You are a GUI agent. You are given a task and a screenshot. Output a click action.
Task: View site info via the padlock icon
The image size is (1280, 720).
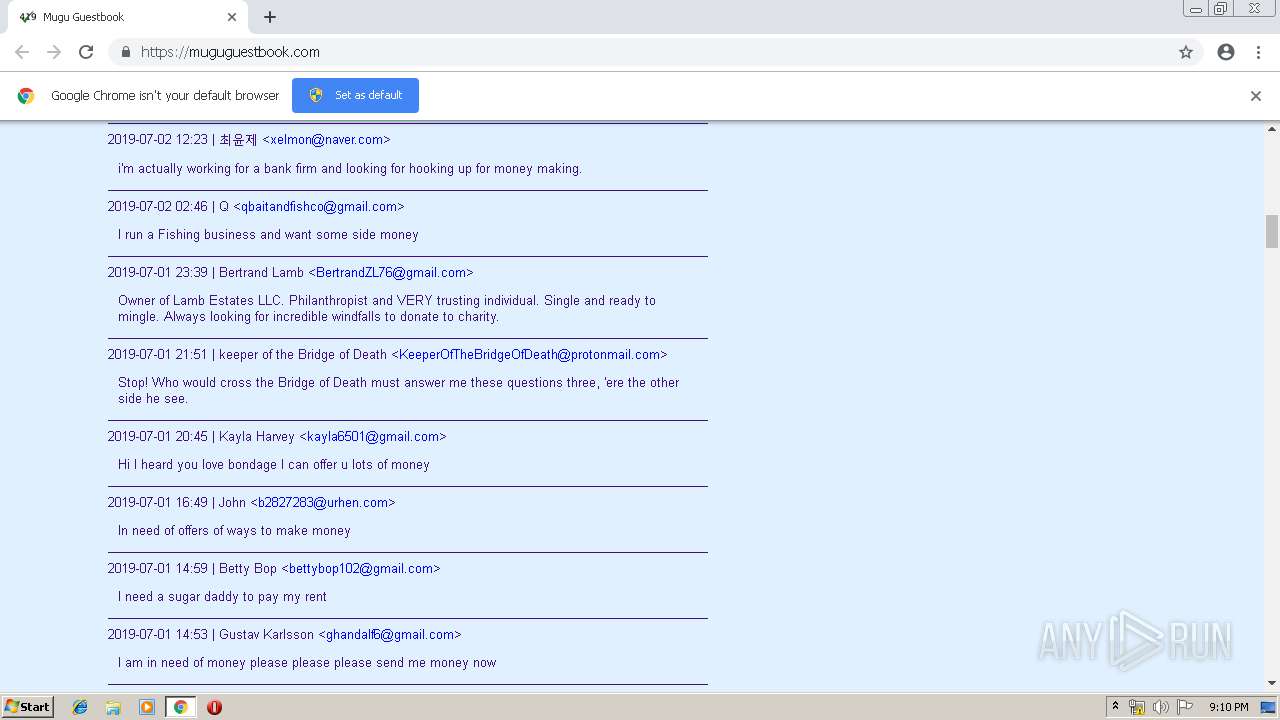coord(125,52)
